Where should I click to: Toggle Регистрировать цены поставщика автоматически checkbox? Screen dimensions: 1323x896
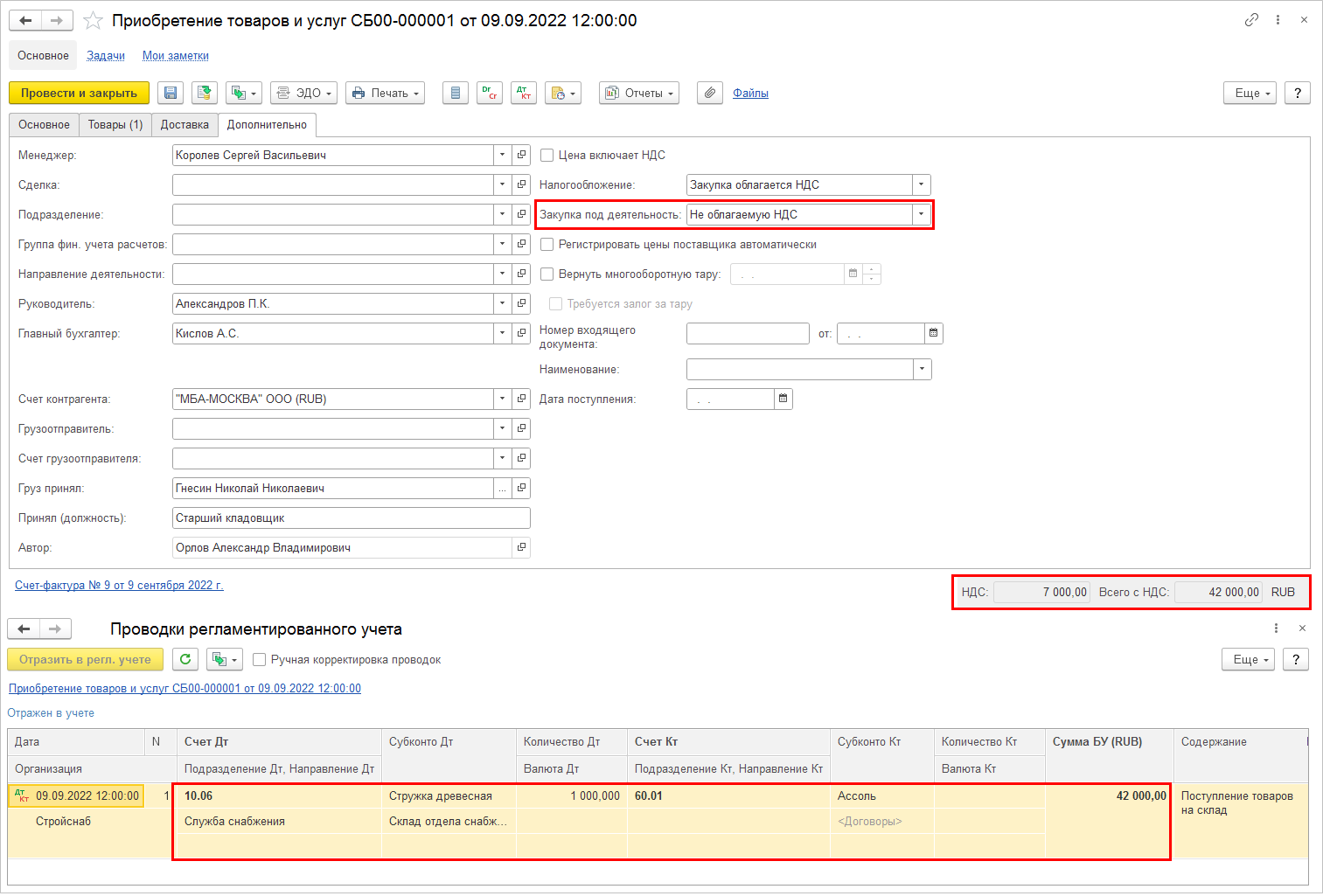click(x=547, y=245)
